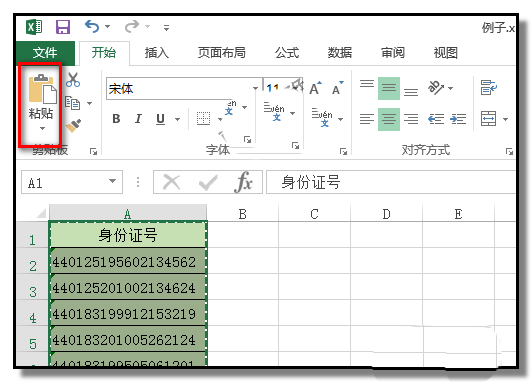Screen dimensions: 532x382
Task: Click the fx insert function button
Action: pos(244,182)
